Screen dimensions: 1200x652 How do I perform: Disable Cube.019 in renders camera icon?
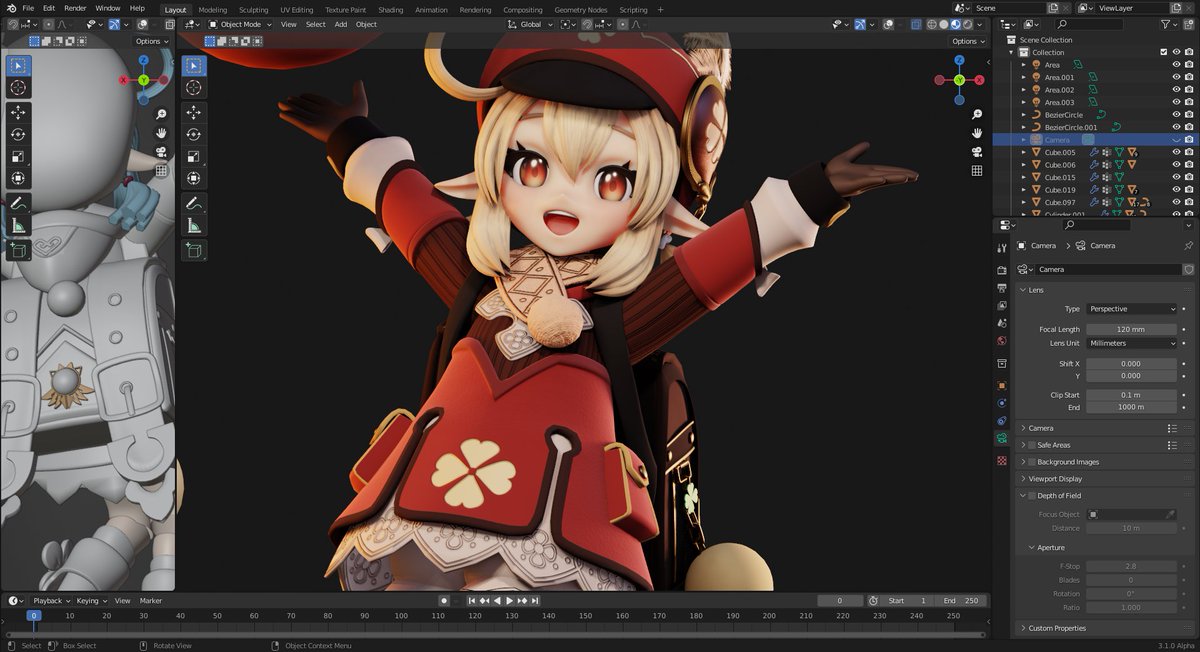(1188, 190)
